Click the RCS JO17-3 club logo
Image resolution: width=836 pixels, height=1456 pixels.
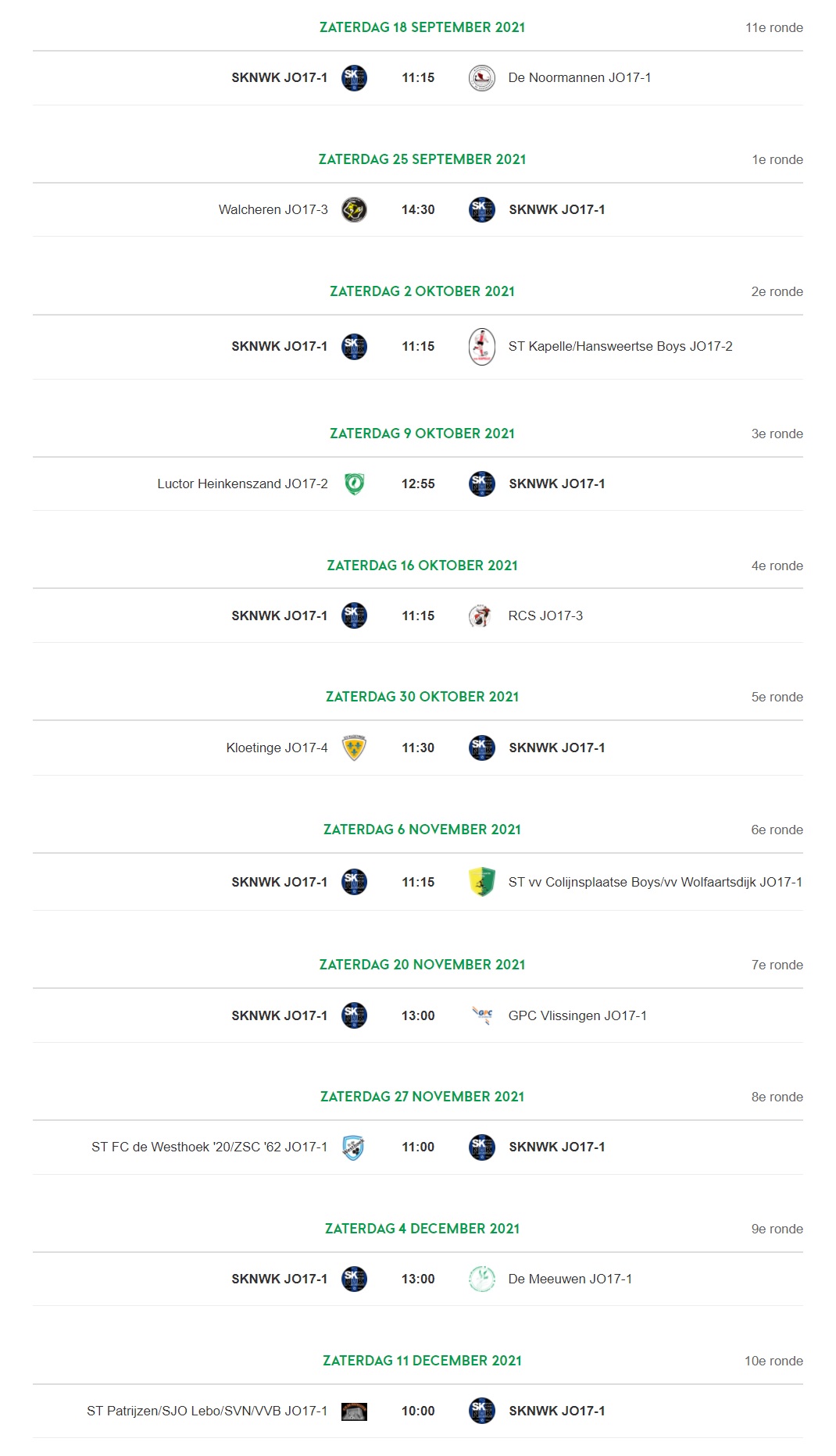coord(480,616)
